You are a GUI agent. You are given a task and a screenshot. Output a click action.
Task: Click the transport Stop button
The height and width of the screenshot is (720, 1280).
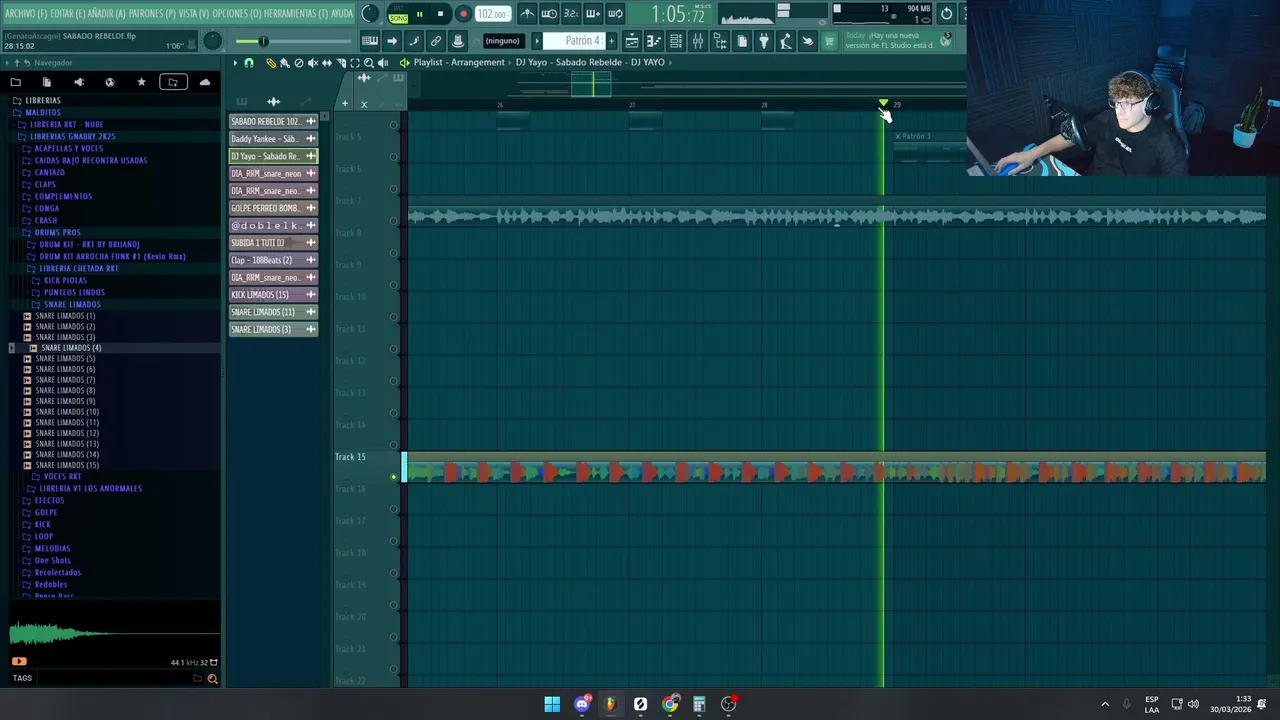(x=440, y=14)
